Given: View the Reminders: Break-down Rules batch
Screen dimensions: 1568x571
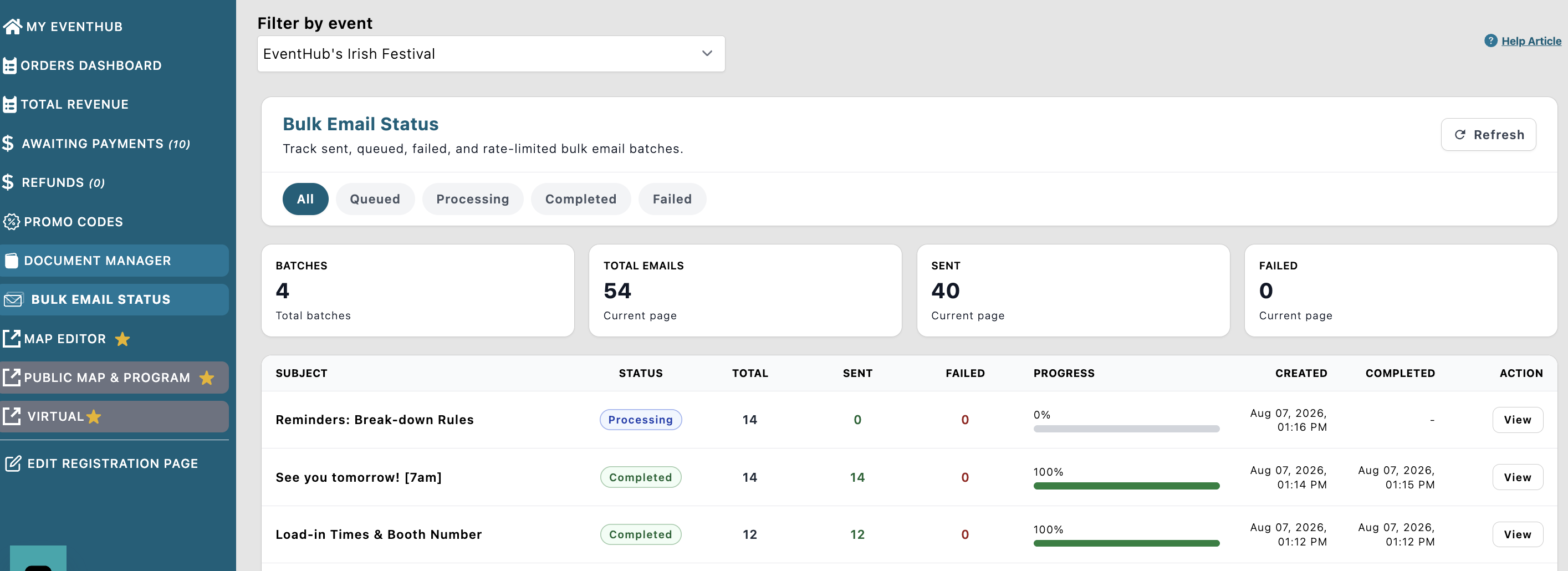Looking at the screenshot, I should click(1517, 420).
